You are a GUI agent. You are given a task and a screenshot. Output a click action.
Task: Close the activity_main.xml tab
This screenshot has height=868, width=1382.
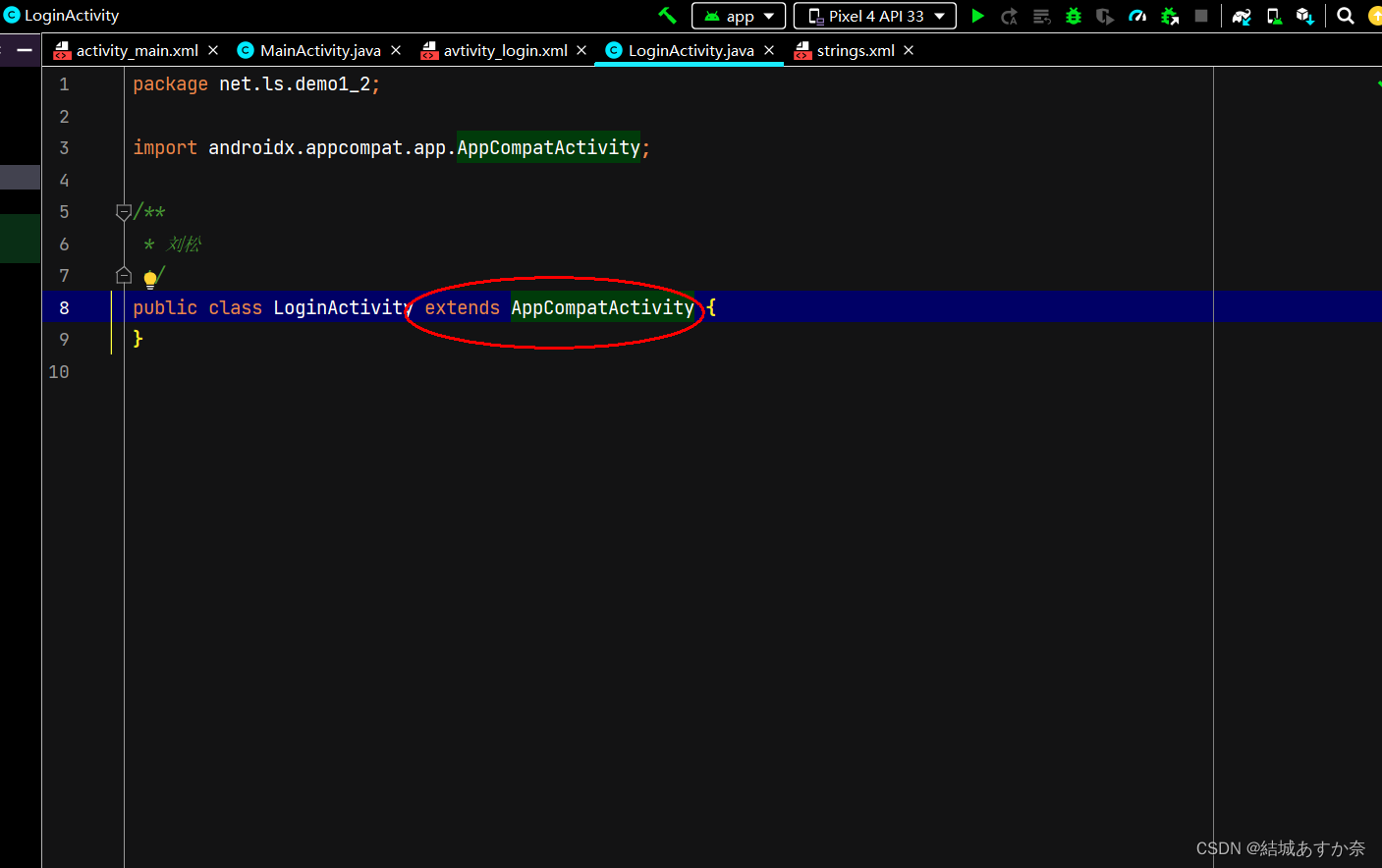click(213, 50)
